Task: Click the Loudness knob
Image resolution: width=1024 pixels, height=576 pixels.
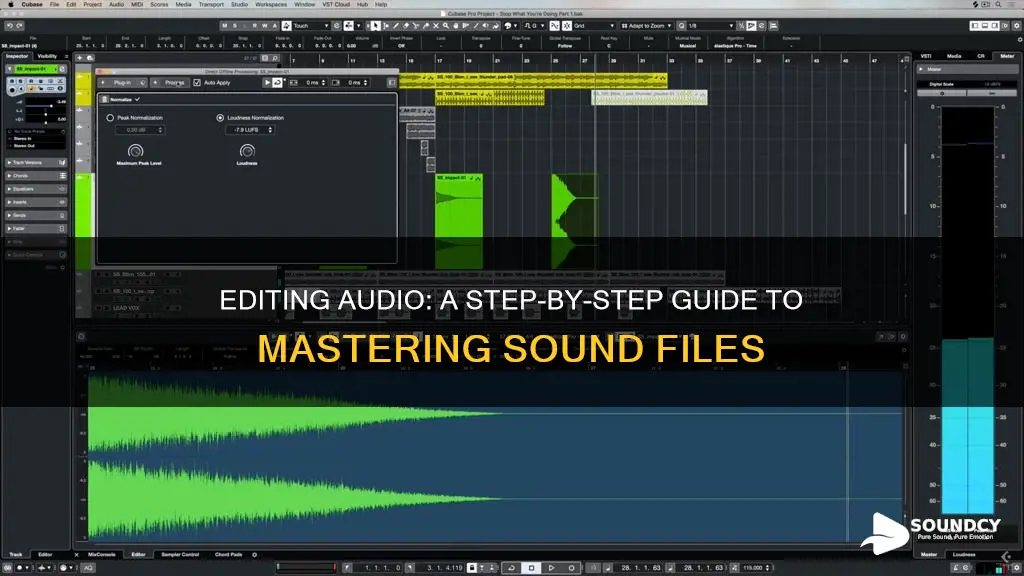Action: click(x=247, y=151)
